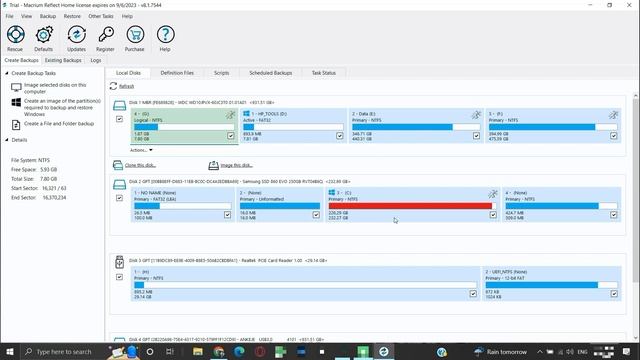640x360 pixels.
Task: Uncheck the HP_TOOLS (D) partition checkbox
Action: 340,136
